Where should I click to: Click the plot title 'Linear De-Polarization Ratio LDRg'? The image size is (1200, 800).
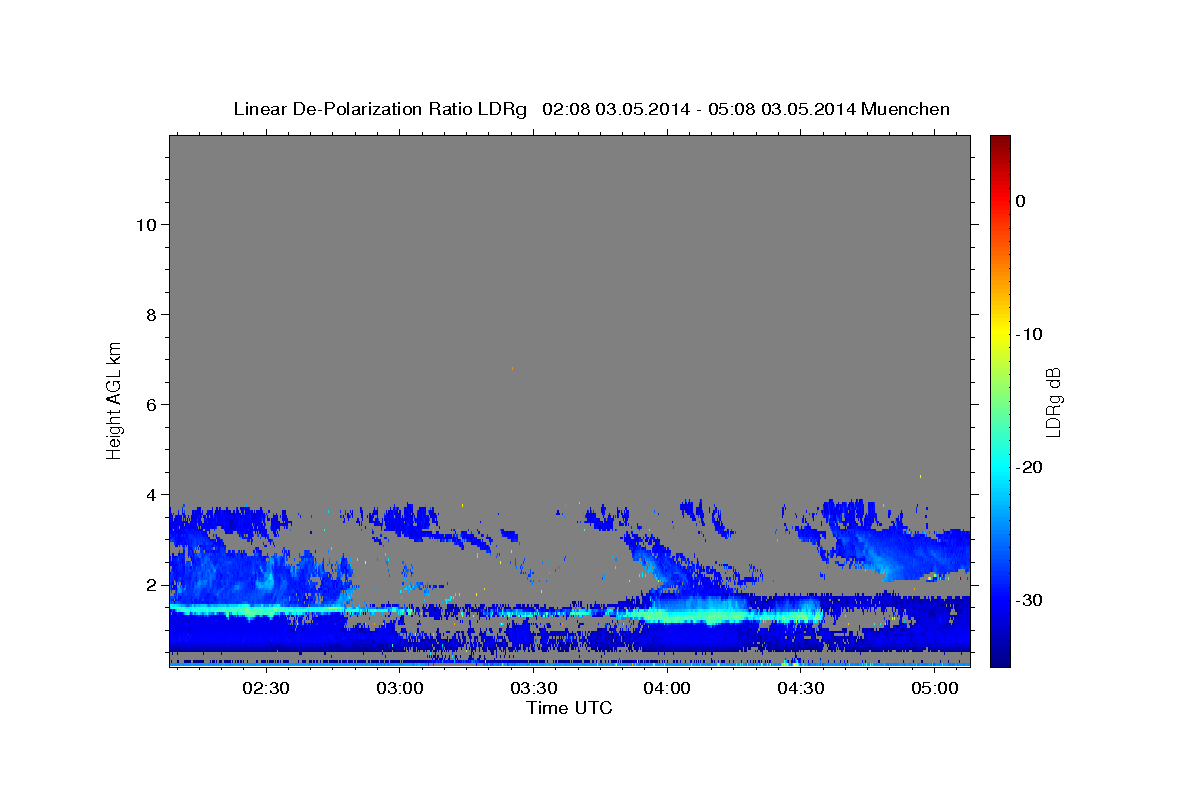[x=380, y=110]
